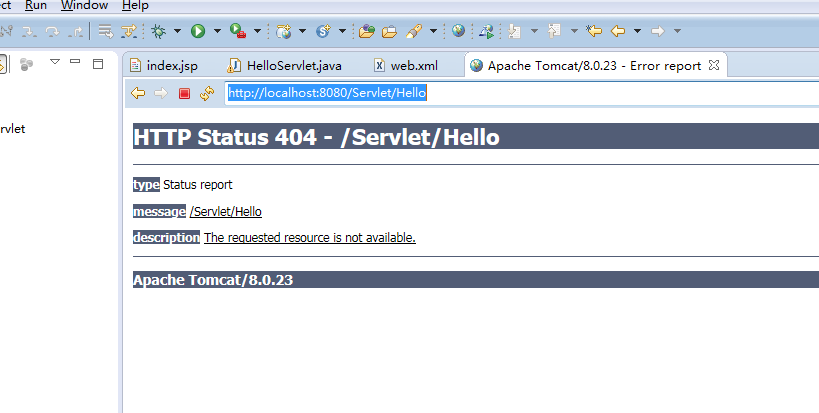Viewport: 819px width, 413px height.
Task: Open the Next Annotation dropdown arrow
Action: [x=534, y=31]
